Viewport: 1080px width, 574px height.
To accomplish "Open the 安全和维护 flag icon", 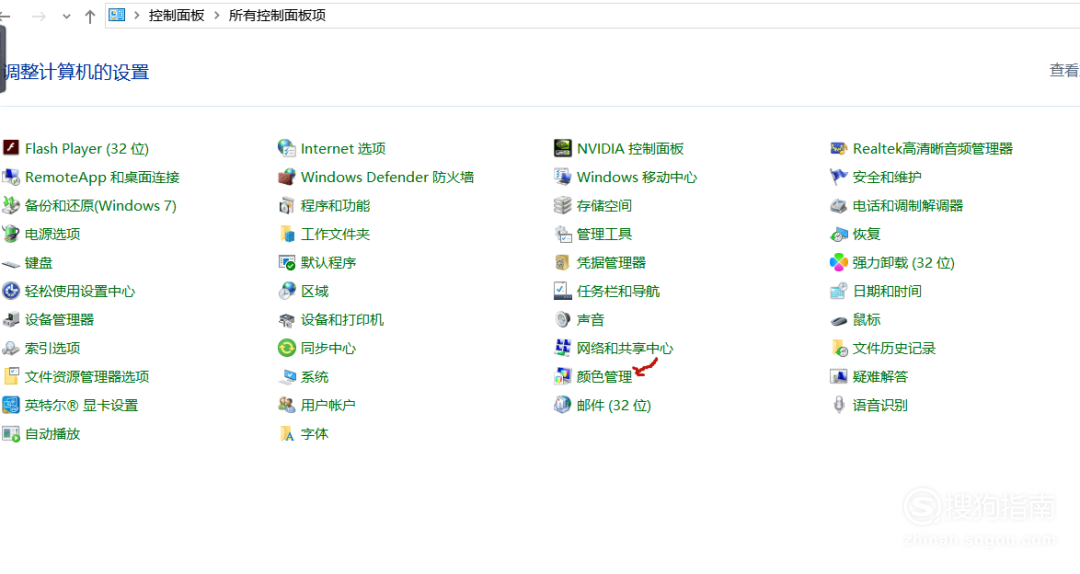I will click(x=838, y=176).
